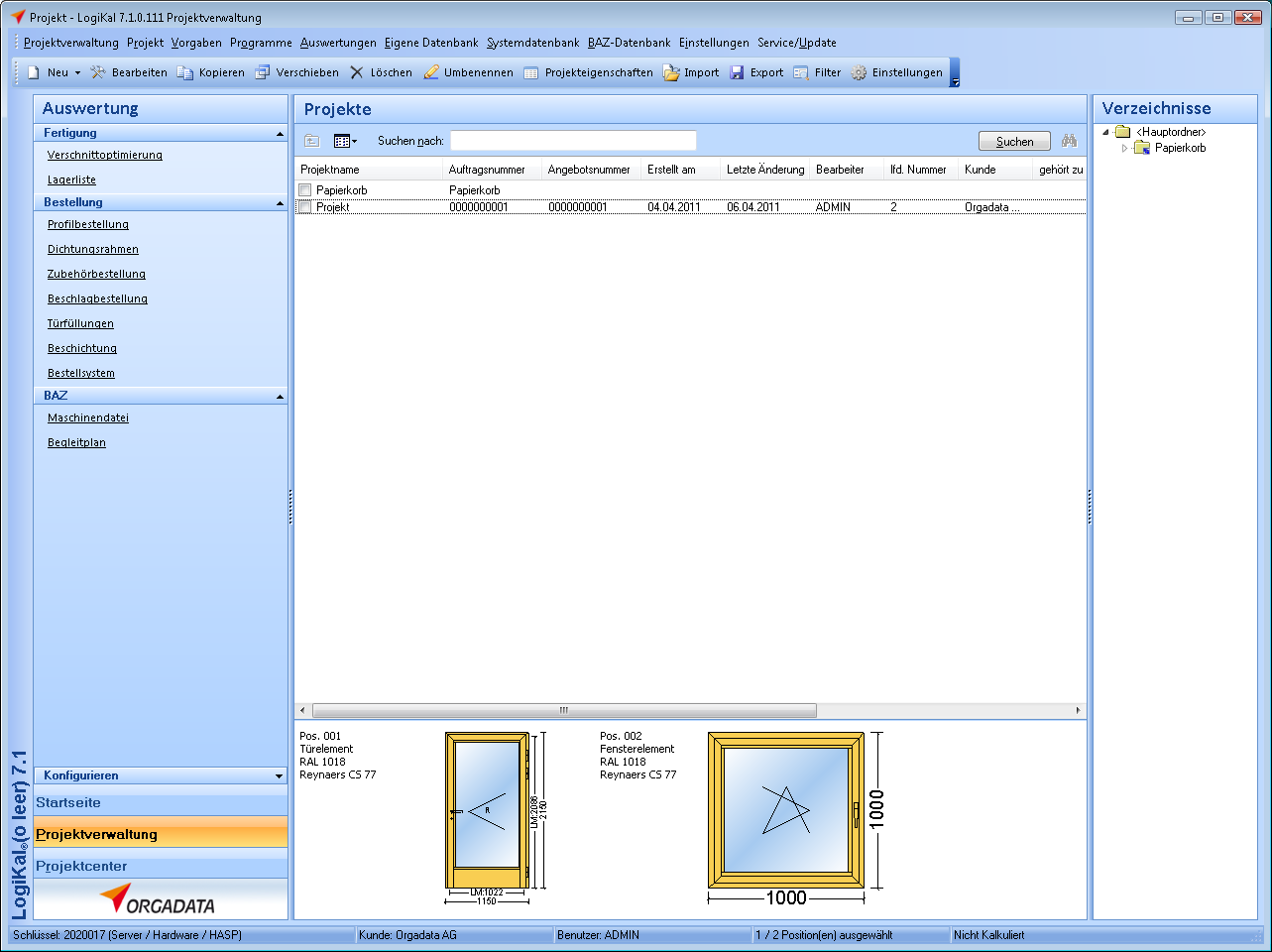The width and height of the screenshot is (1272, 952).
Task: Click the scroll right arrow of project list
Action: tap(1078, 710)
